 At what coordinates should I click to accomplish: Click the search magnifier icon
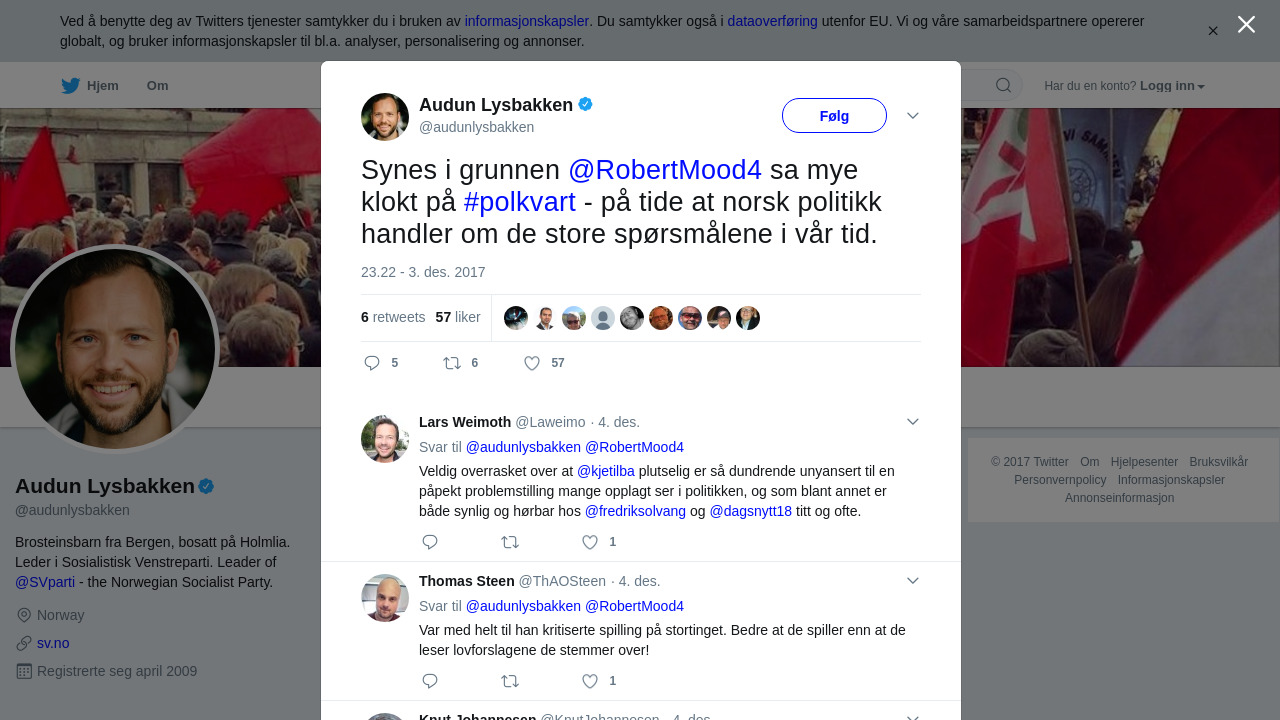coord(1003,85)
